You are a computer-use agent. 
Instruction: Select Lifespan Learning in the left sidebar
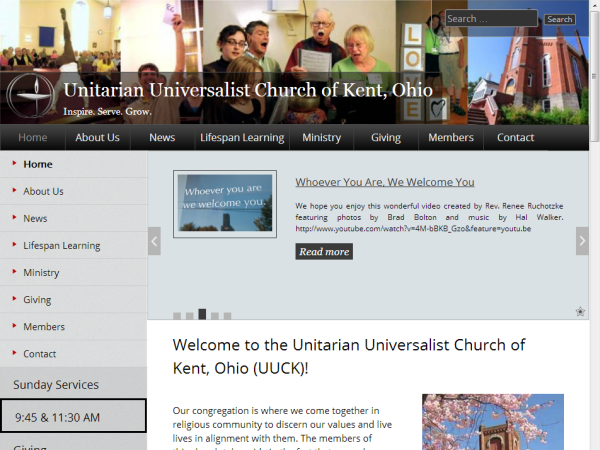[x=73, y=246]
